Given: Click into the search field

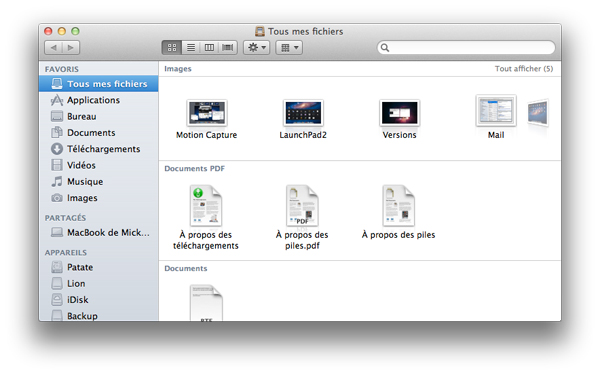Looking at the screenshot, I should coord(466,47).
